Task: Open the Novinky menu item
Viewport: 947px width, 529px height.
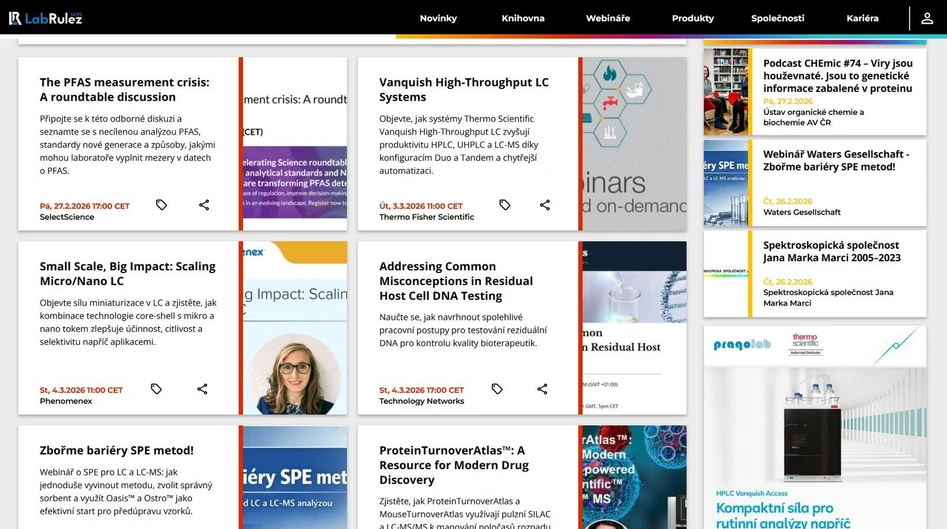Action: [x=438, y=18]
